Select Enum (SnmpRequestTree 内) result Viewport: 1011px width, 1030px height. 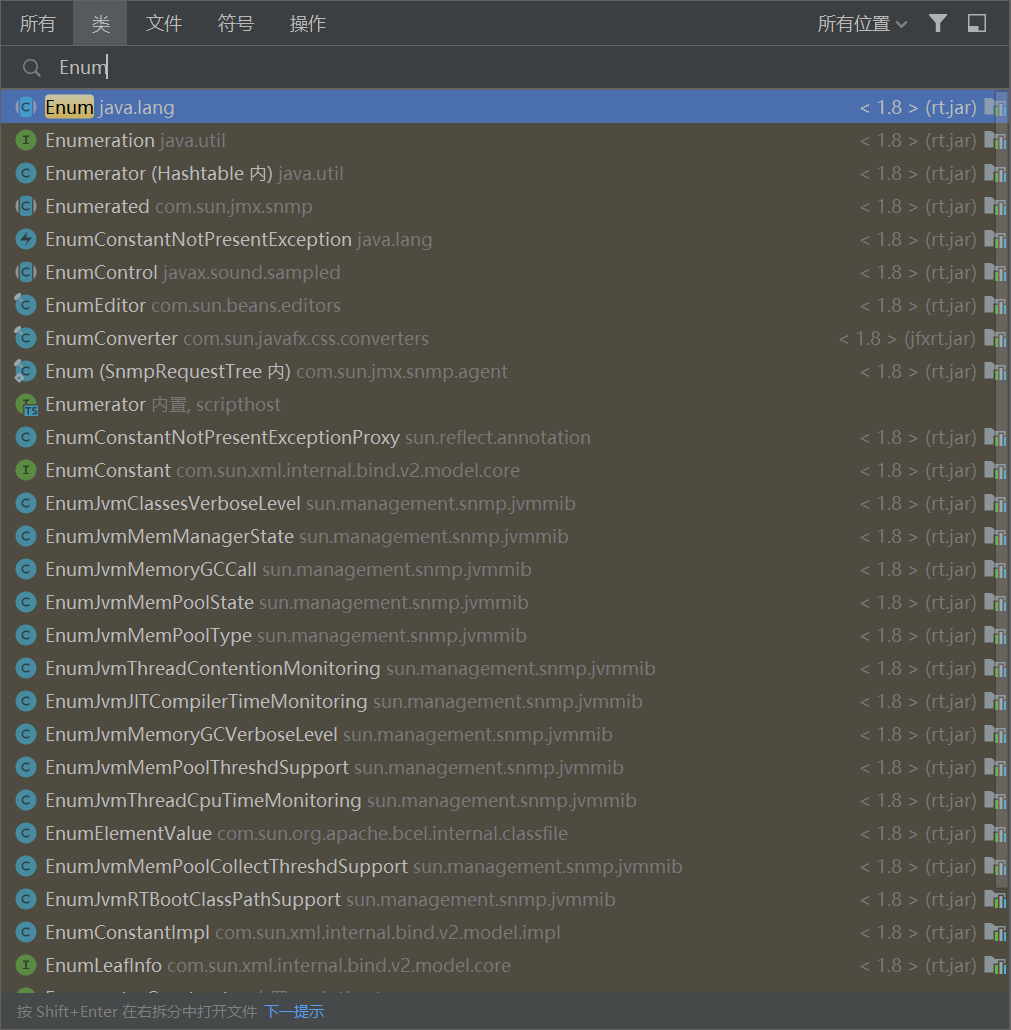505,371
